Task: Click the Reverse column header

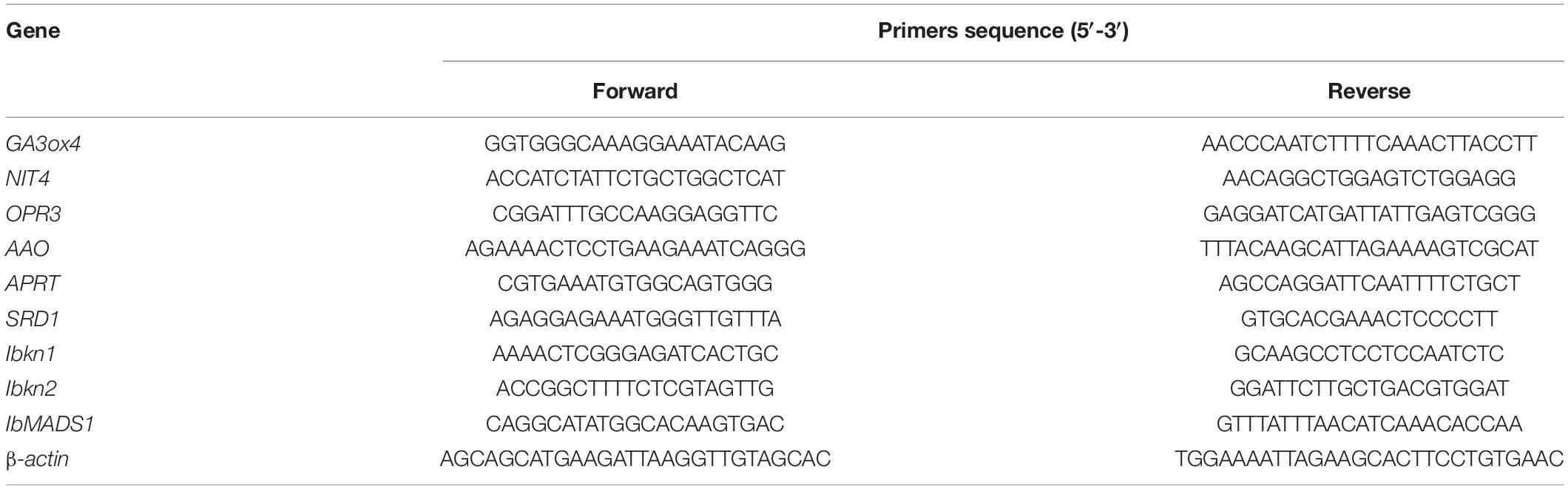Action: pos(1369,91)
